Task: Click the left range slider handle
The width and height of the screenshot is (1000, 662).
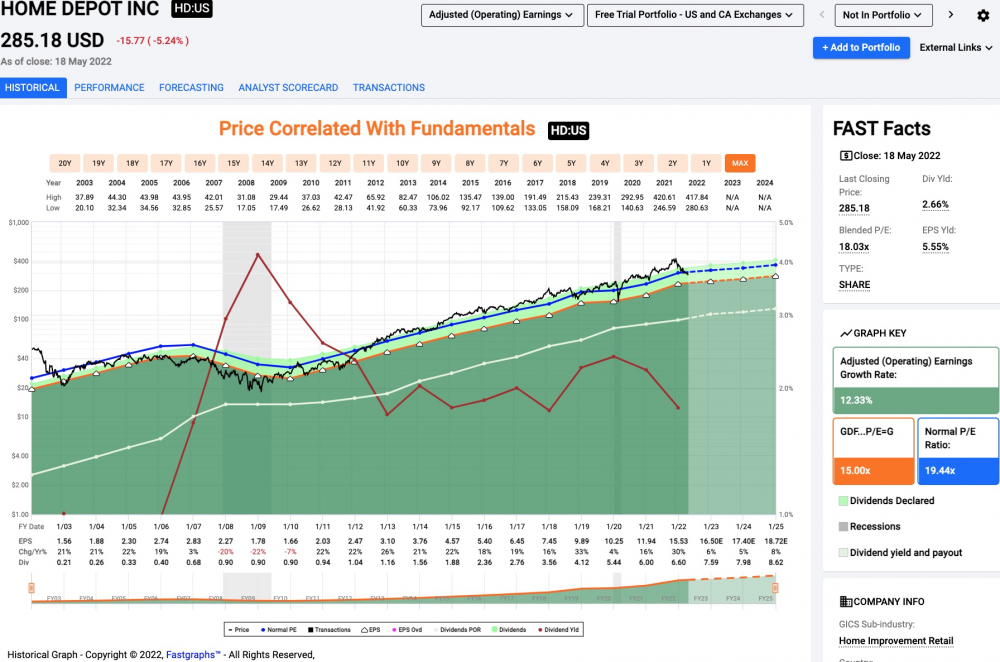Action: pos(31,588)
